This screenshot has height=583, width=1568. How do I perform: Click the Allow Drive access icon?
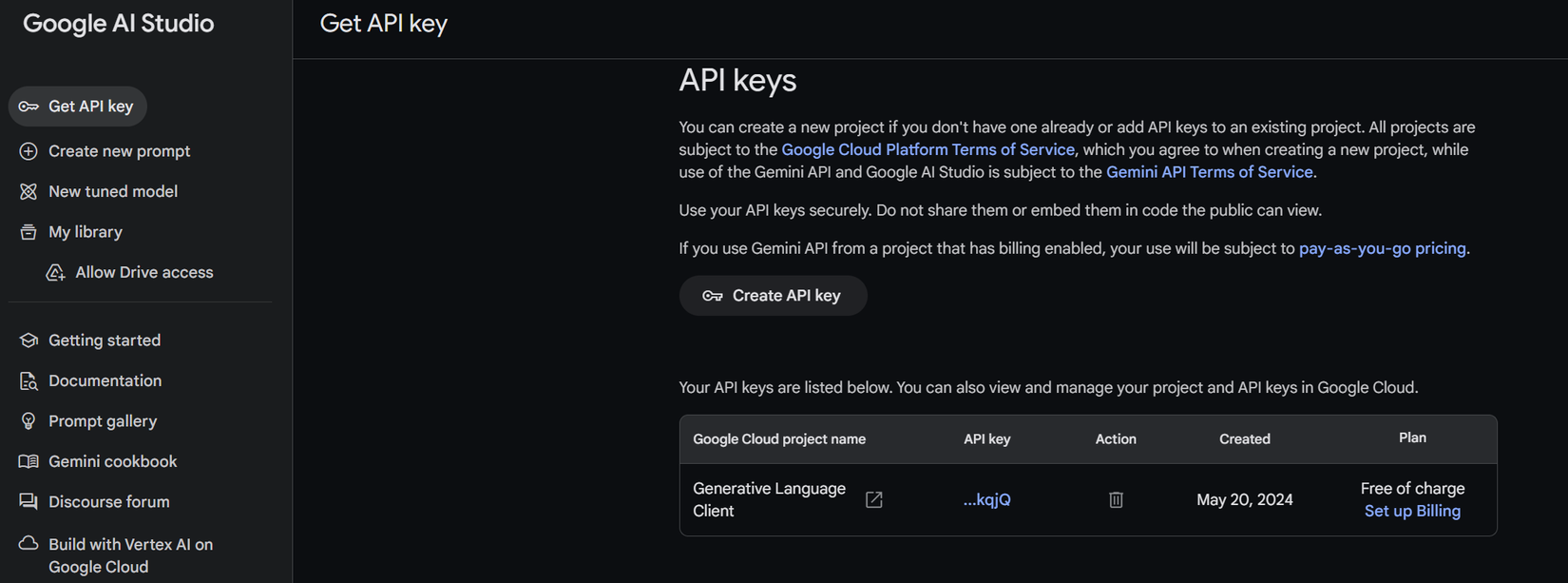click(55, 273)
